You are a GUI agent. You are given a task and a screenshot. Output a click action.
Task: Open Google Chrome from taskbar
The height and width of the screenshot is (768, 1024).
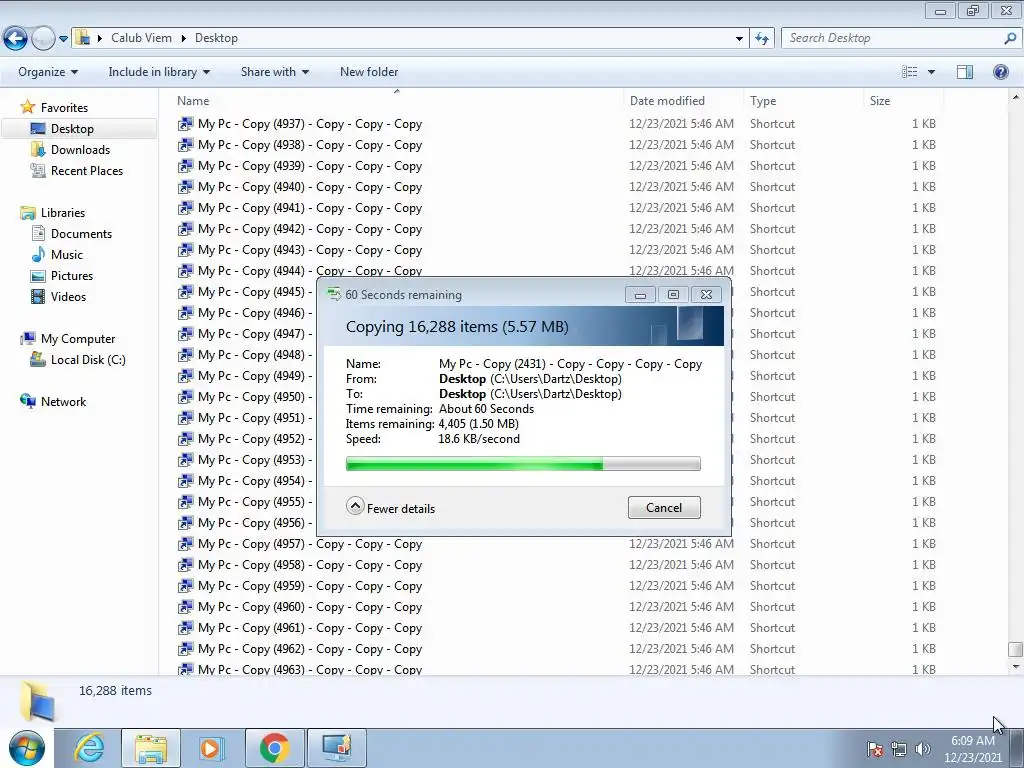click(274, 748)
